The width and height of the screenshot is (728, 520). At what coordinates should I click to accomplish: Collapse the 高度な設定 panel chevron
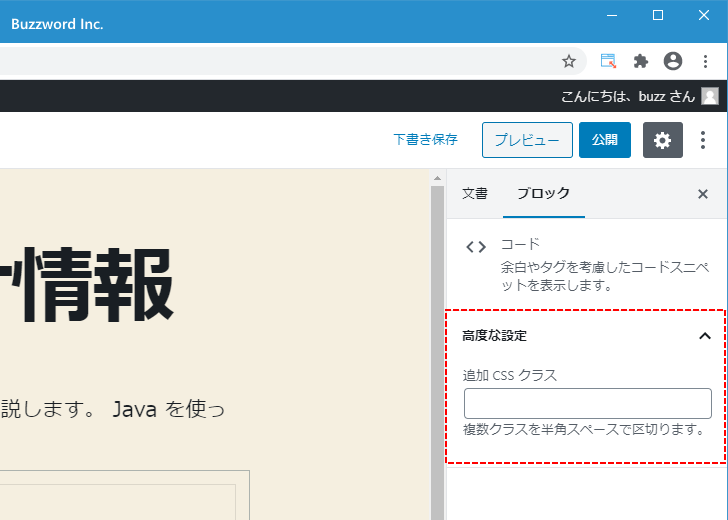(x=704, y=336)
